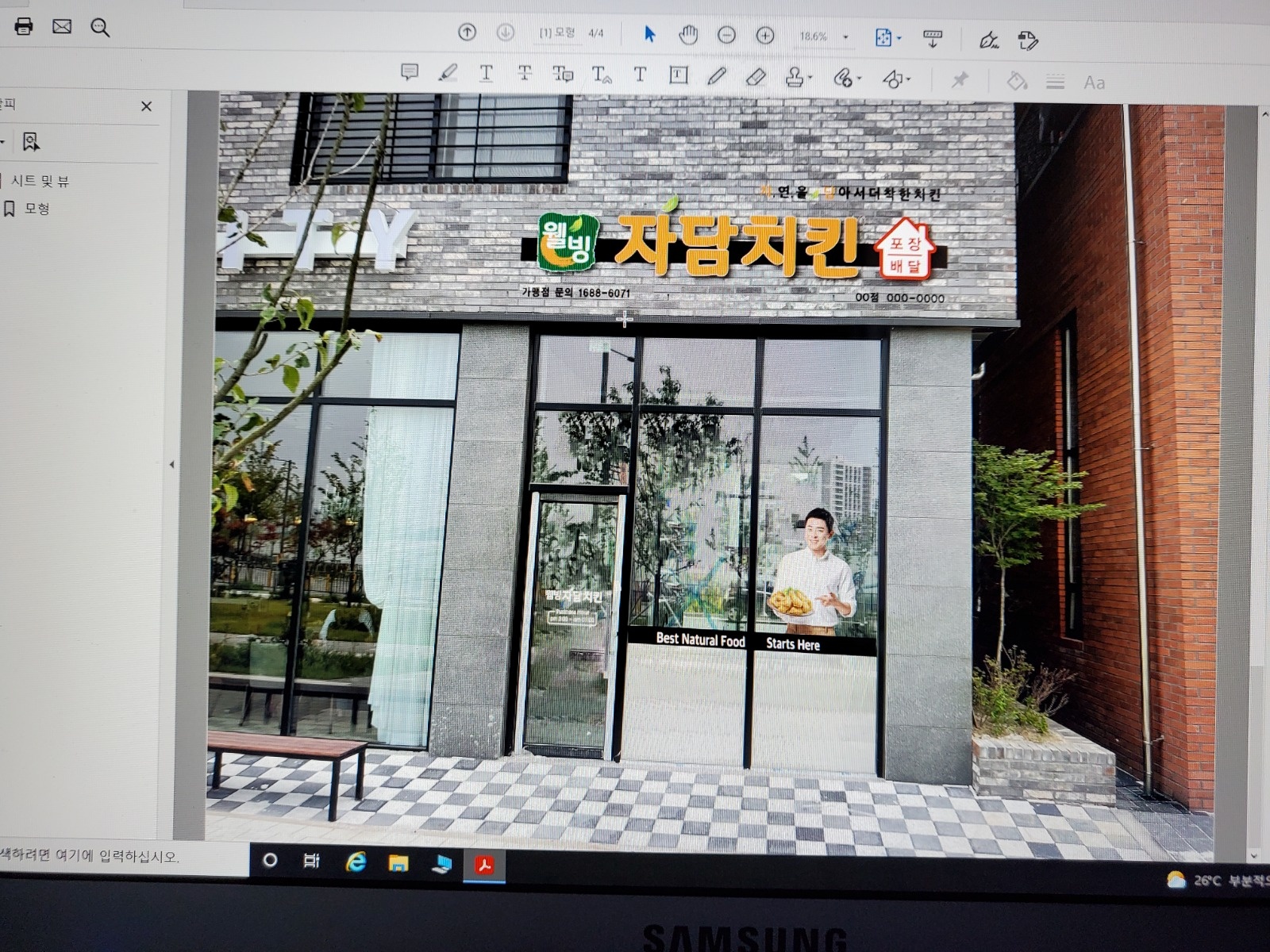Choose the selection arrow tool
The width and height of the screenshot is (1270, 952).
650,34
